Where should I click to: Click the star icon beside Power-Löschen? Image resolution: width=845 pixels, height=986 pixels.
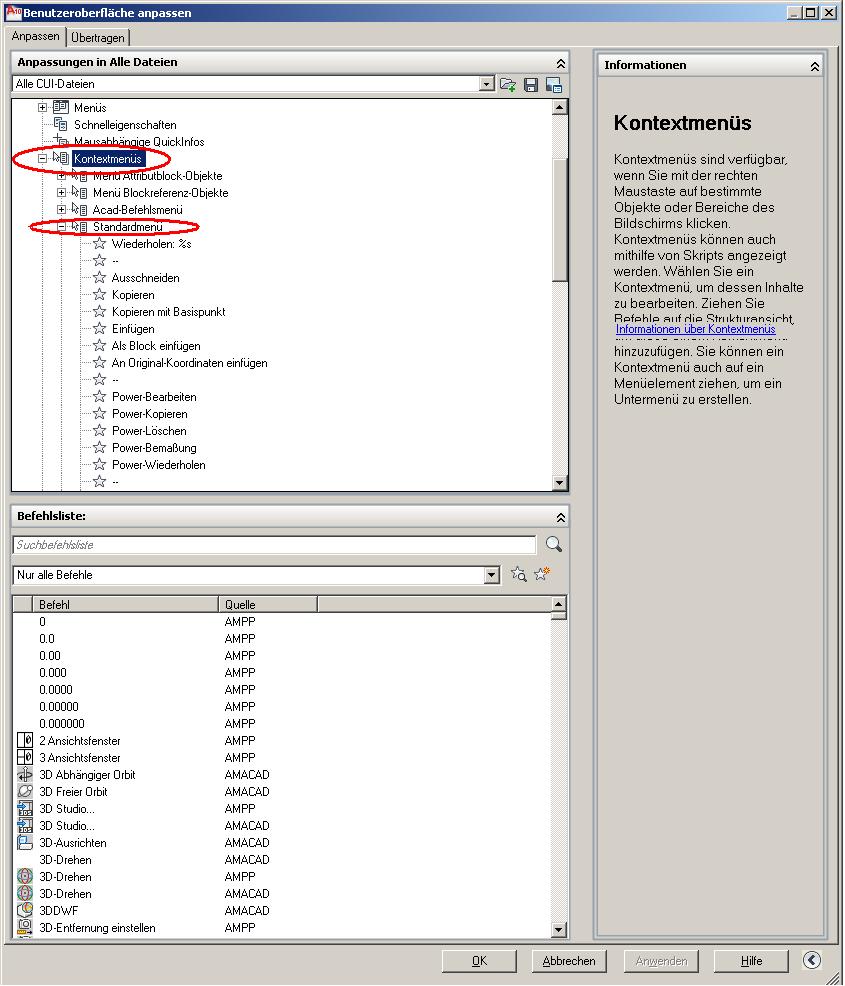click(x=99, y=430)
